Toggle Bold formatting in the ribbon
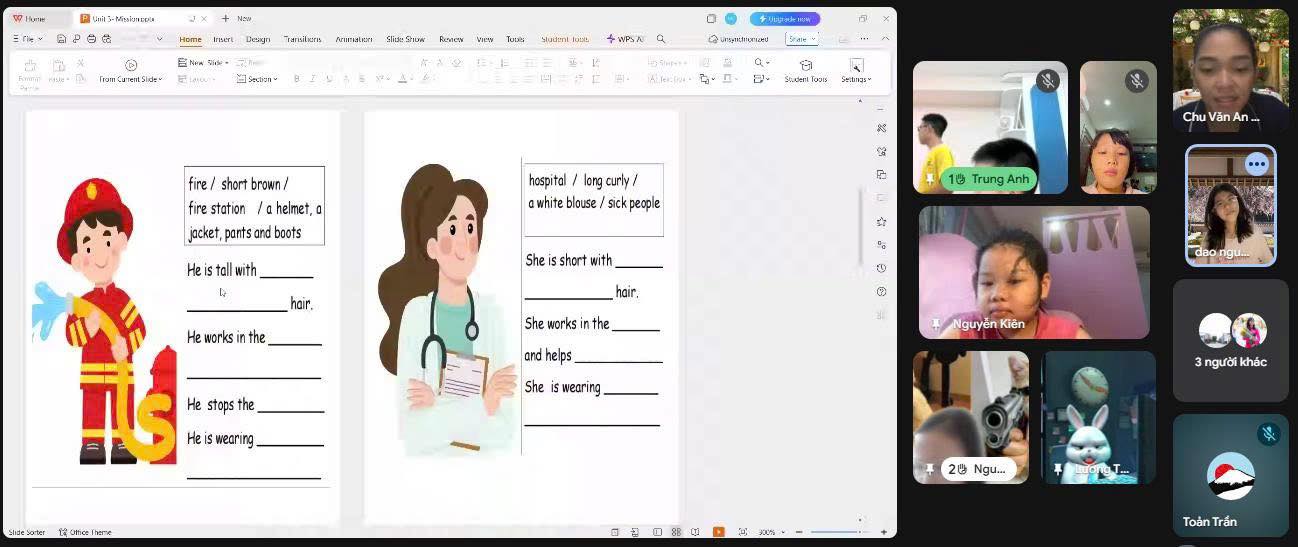Viewport: 1298px width, 547px height. point(296,79)
